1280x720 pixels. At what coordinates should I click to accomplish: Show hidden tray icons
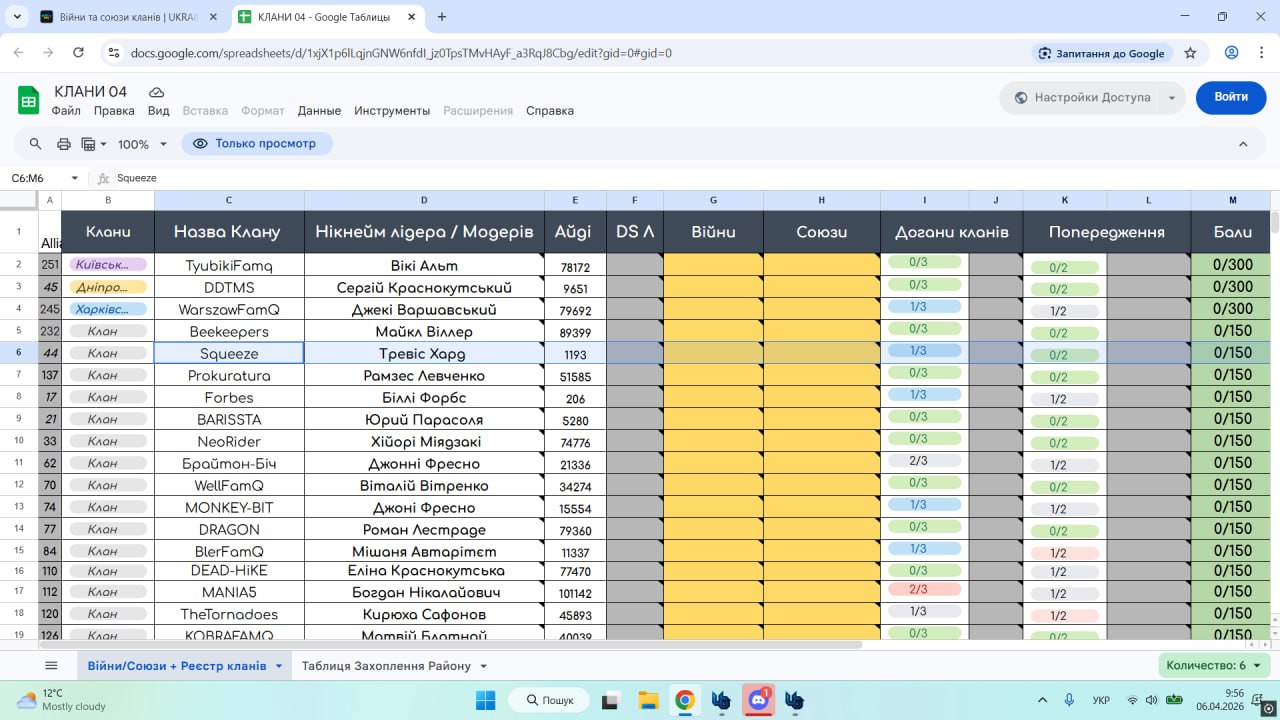(x=1042, y=700)
